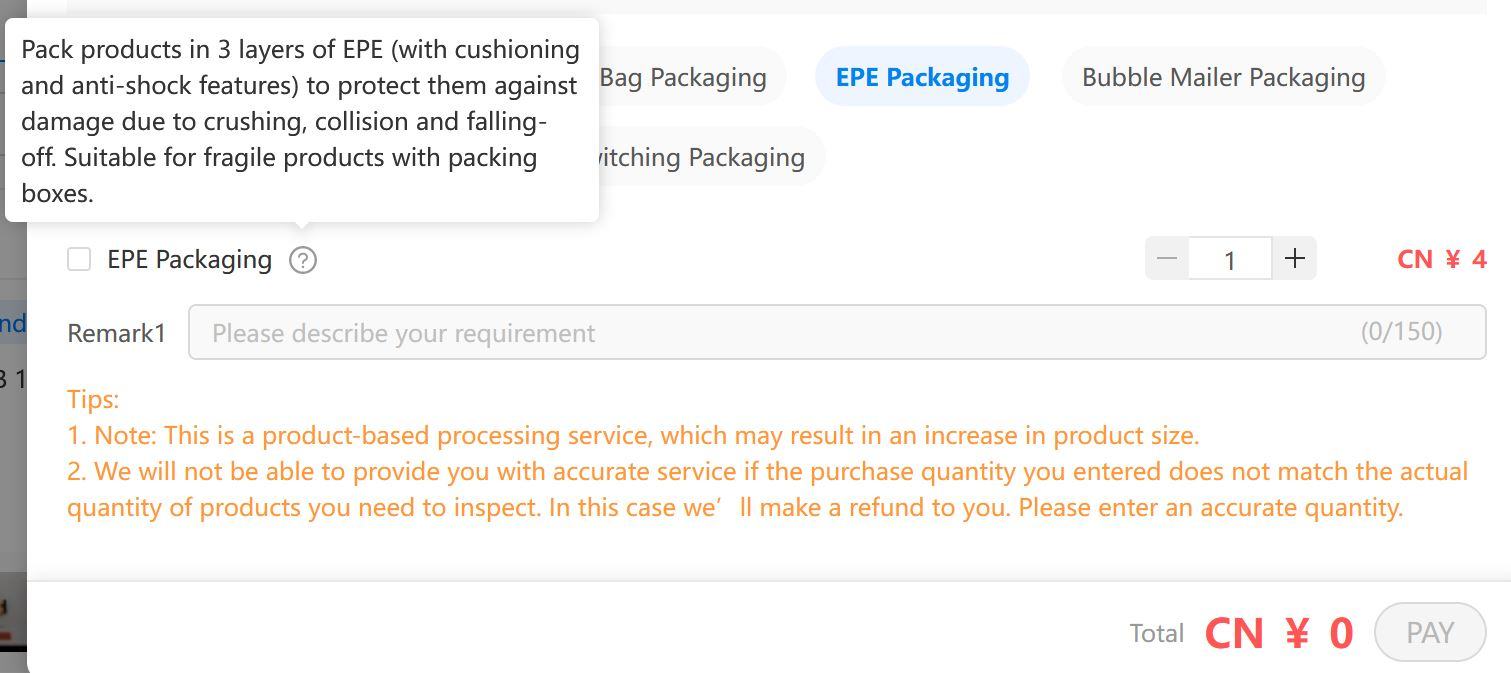Viewport: 1511px width, 673px height.
Task: Increase quantity with the plus button
Action: click(1294, 259)
